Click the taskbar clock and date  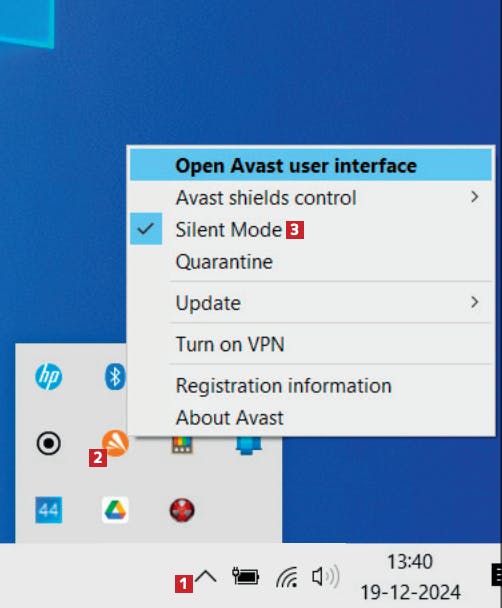click(411, 577)
